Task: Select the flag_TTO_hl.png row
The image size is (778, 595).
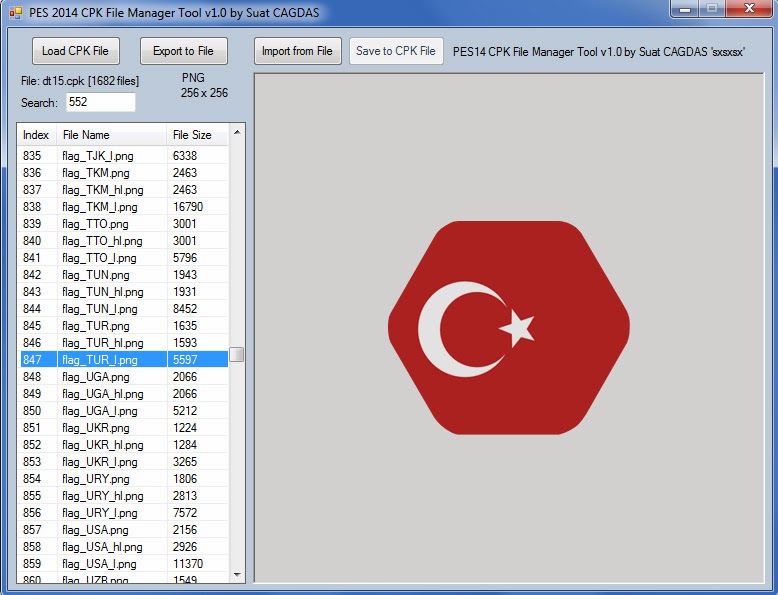Action: pos(124,241)
